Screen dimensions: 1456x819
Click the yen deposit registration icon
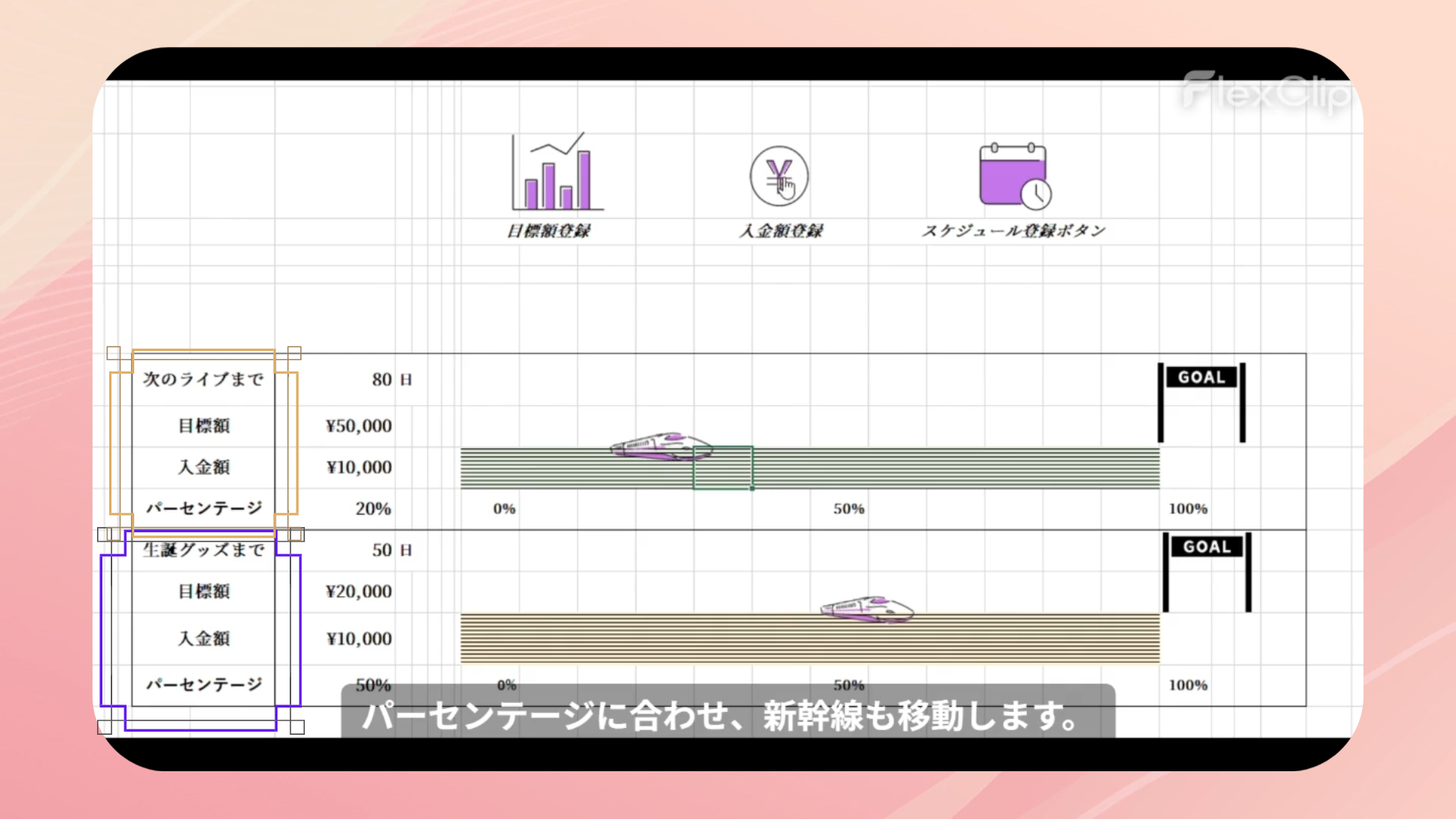(779, 177)
